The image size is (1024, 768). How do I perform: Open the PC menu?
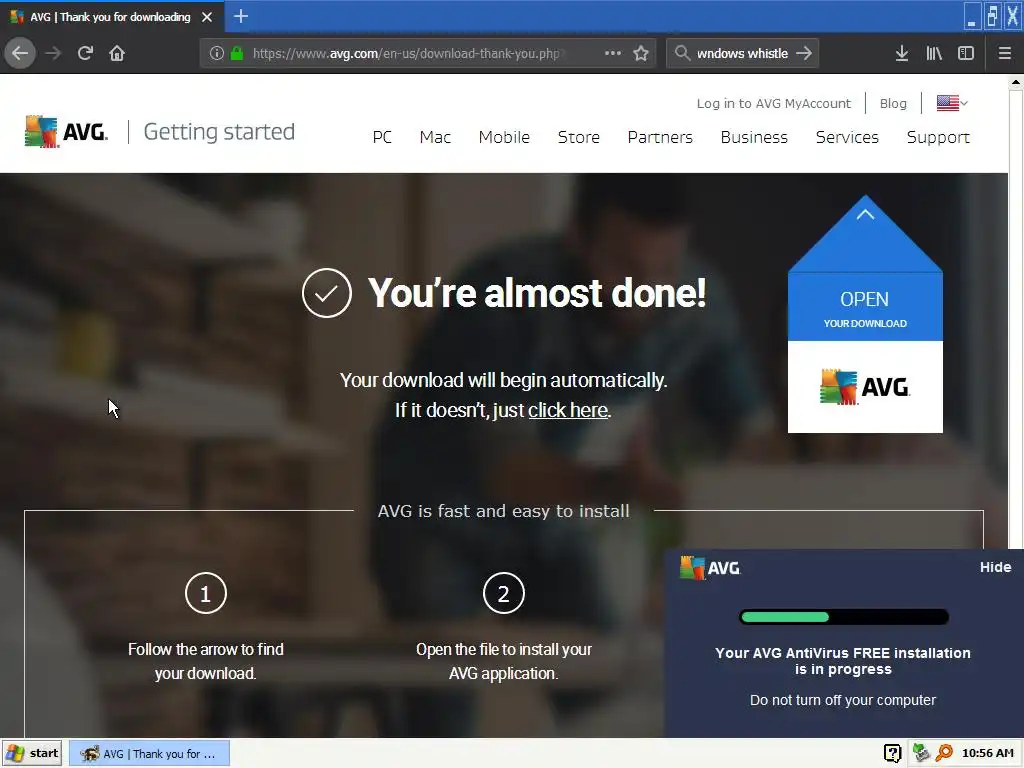tap(382, 137)
